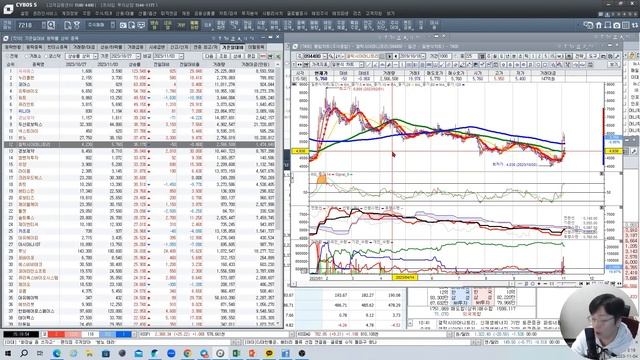Select the 한화에어로스페이스 row in ranking list

[x=140, y=311]
